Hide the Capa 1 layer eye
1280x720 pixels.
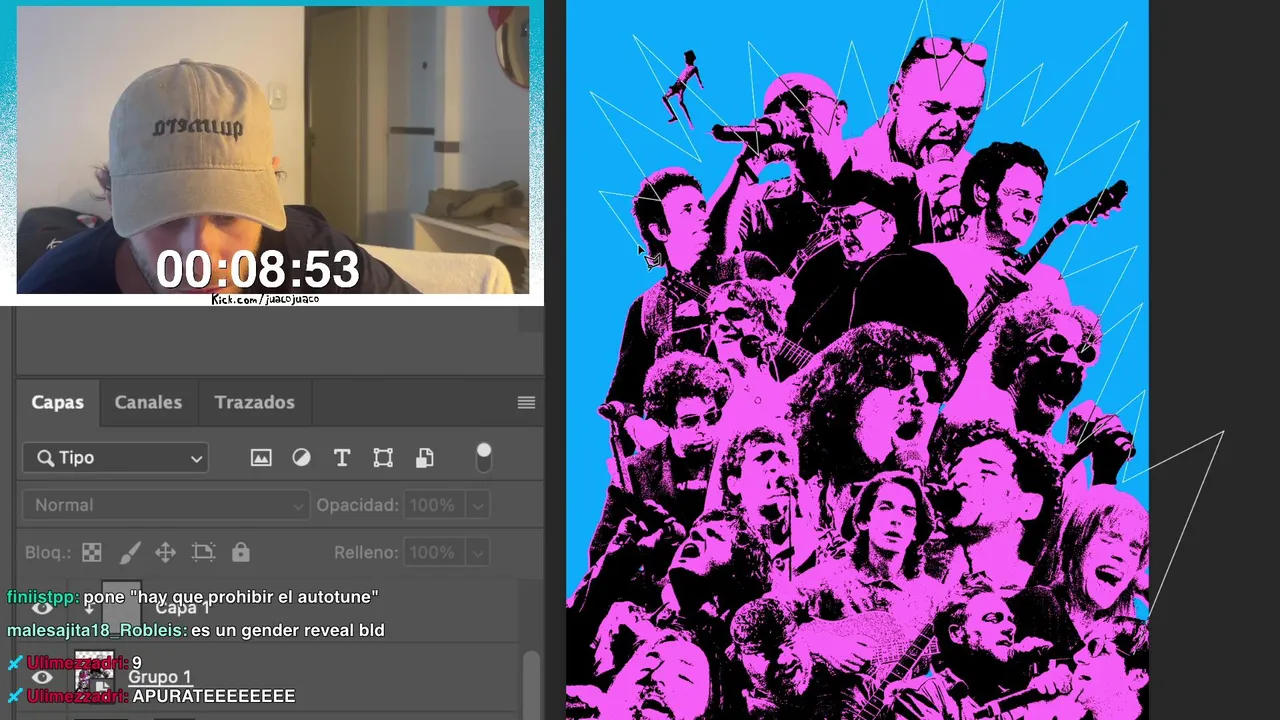[42, 608]
